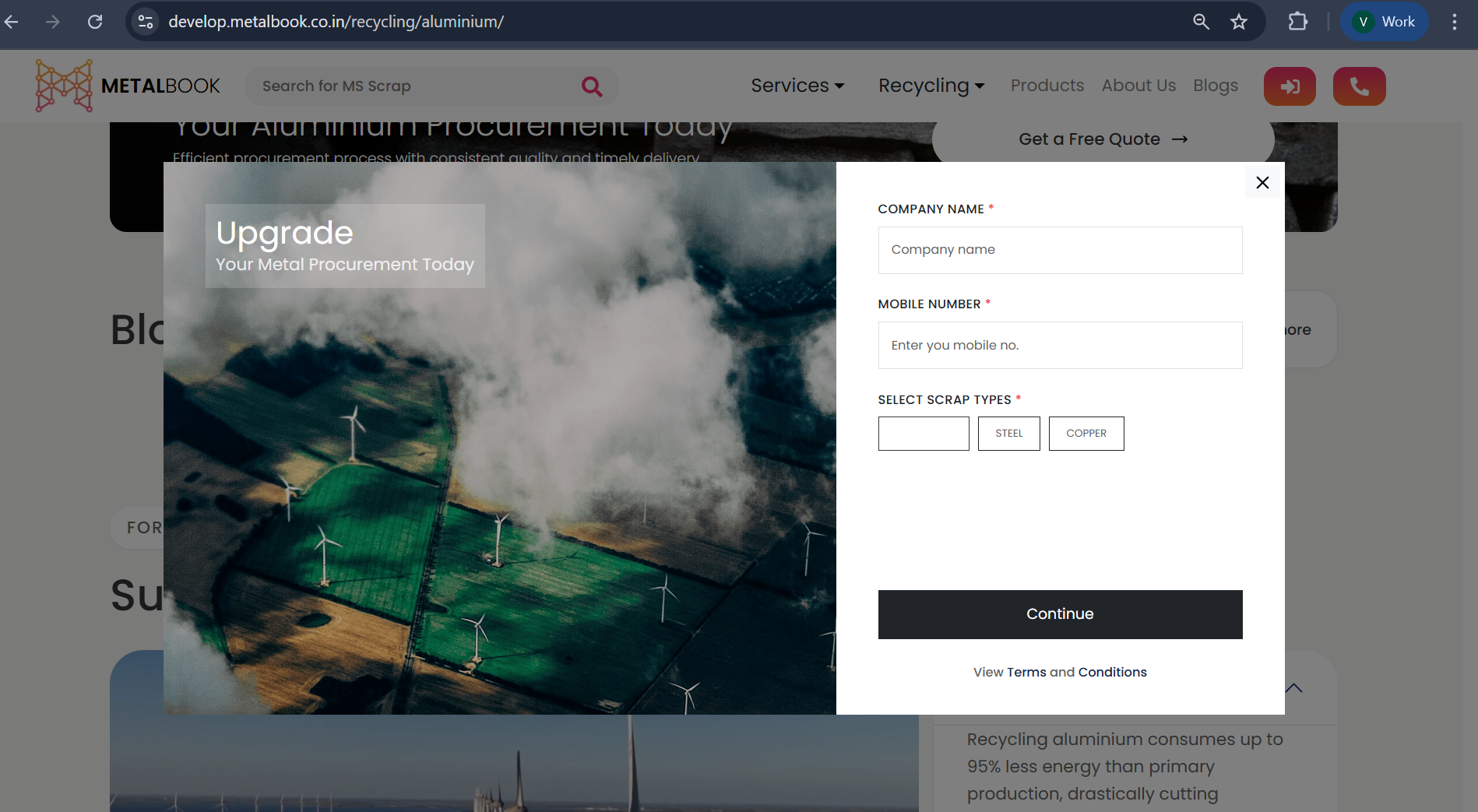Bookmark this page with the star icon
Screen dimensions: 1478x812
(x=1239, y=22)
